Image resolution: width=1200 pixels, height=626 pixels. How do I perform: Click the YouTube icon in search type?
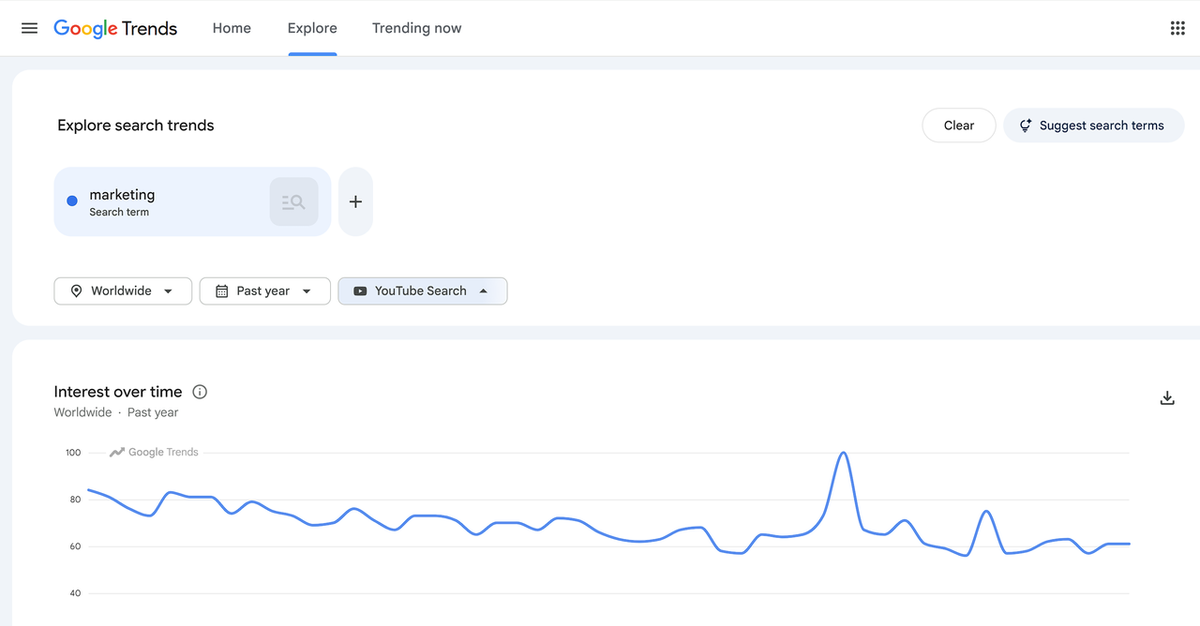360,291
